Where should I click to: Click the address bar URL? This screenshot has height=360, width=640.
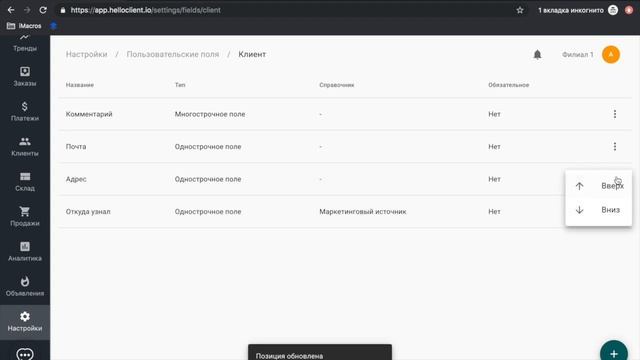145,10
